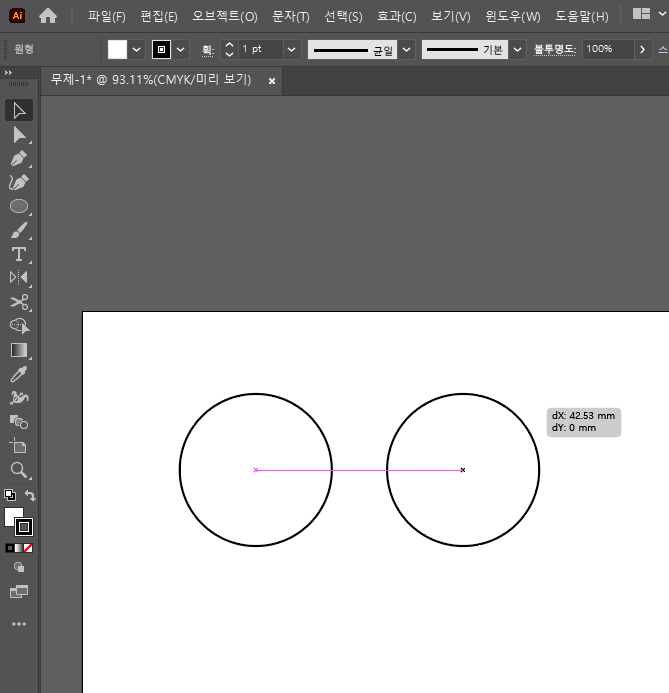Viewport: 669px width, 693px height.
Task: Click the stroke weight stepper arrows
Action: 229,50
